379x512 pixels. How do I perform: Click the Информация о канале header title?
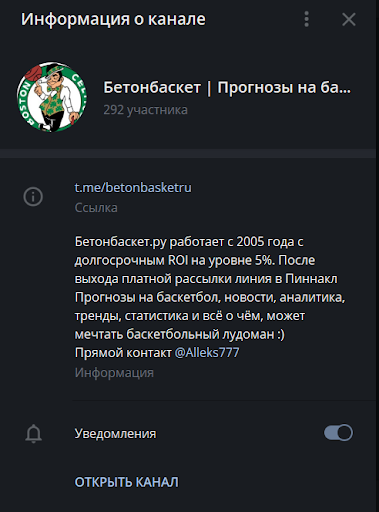pyautogui.click(x=113, y=19)
